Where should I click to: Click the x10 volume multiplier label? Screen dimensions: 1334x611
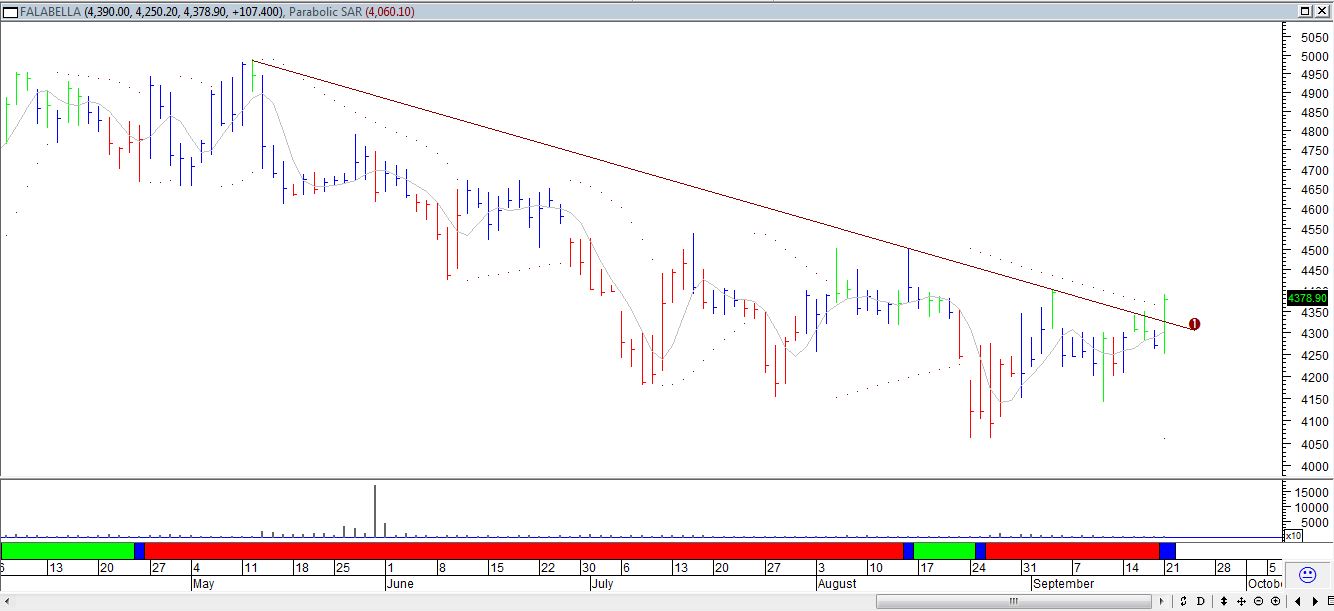tap(1293, 536)
